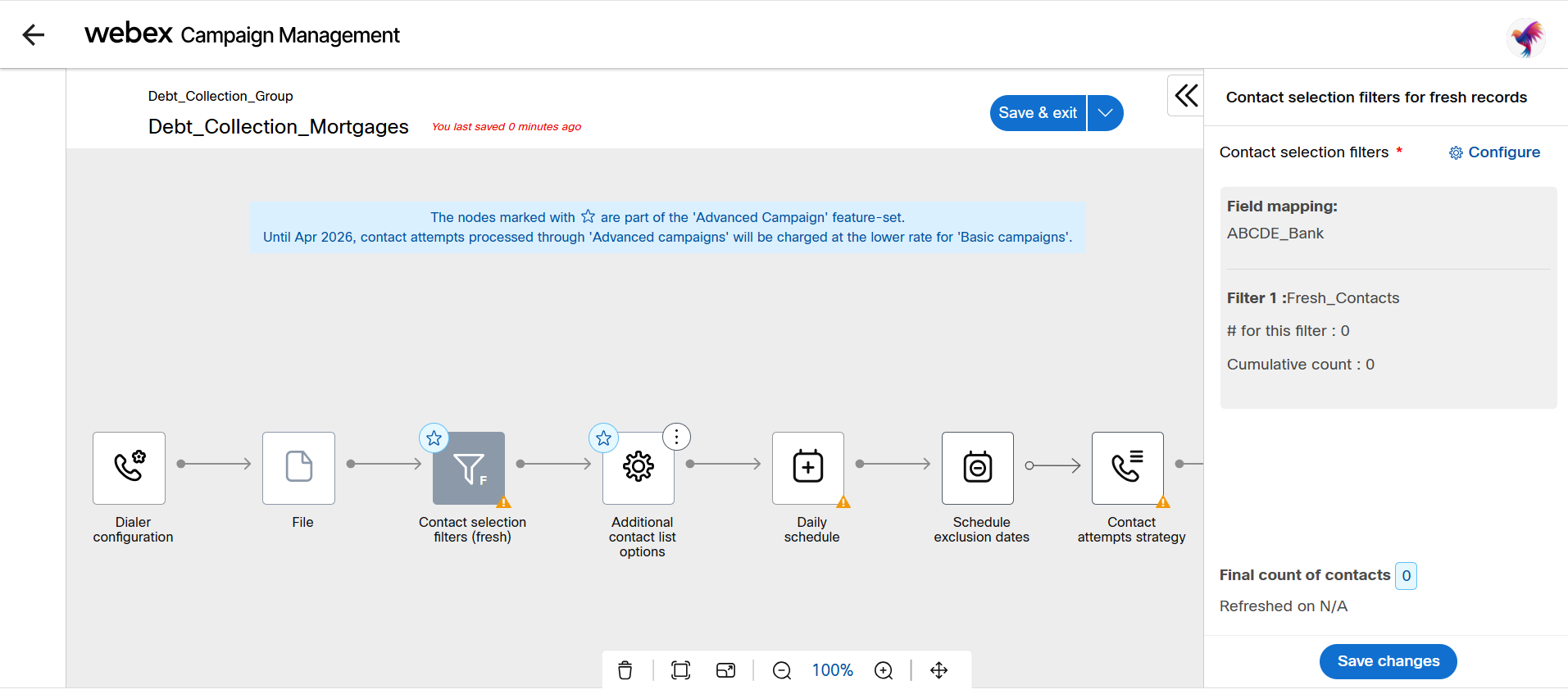1568x694 pixels.
Task: Click the webex Campaign Management logo
Action: click(x=242, y=34)
